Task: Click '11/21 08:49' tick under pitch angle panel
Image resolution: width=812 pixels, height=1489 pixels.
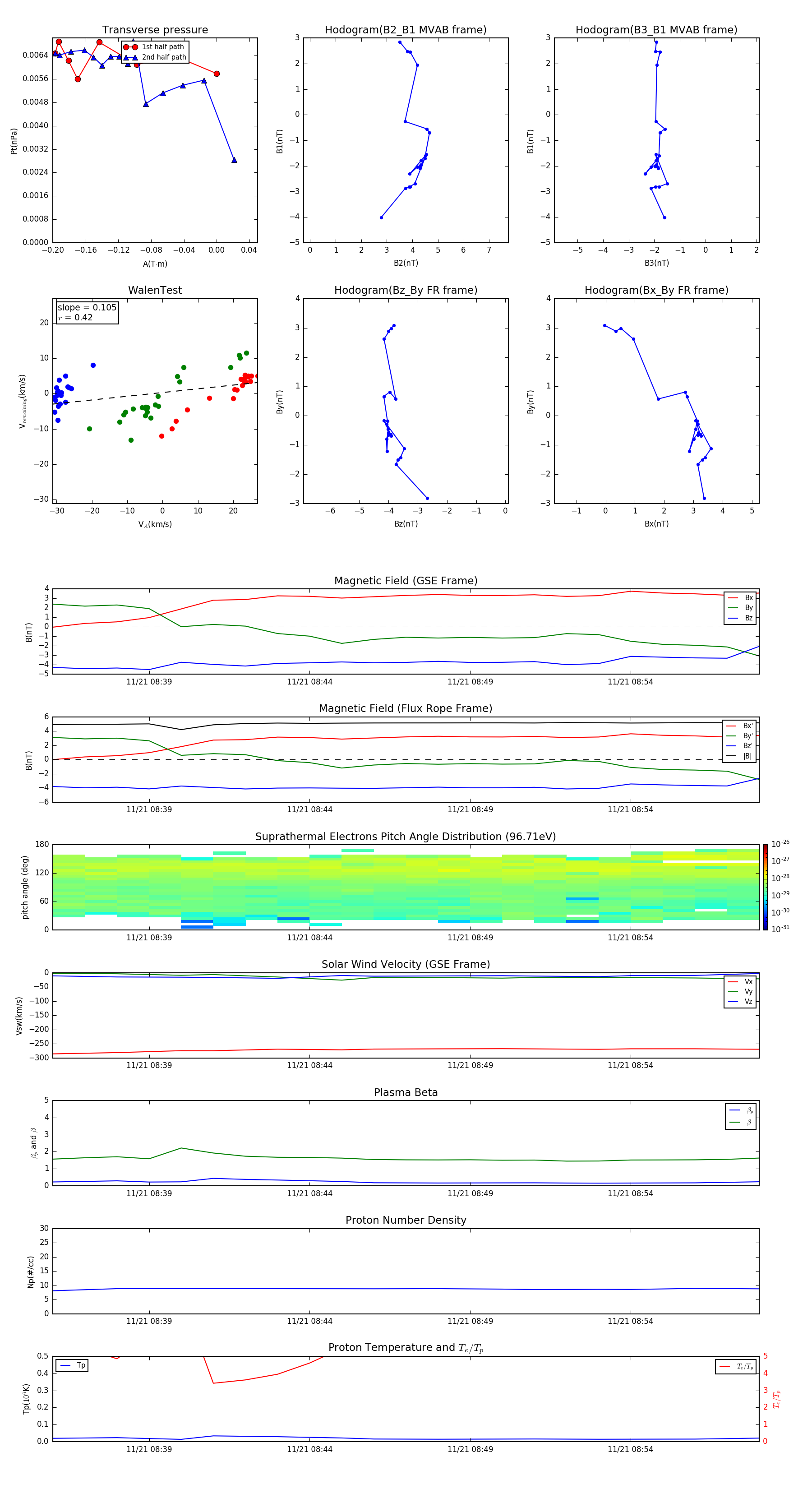Action: coord(470,938)
